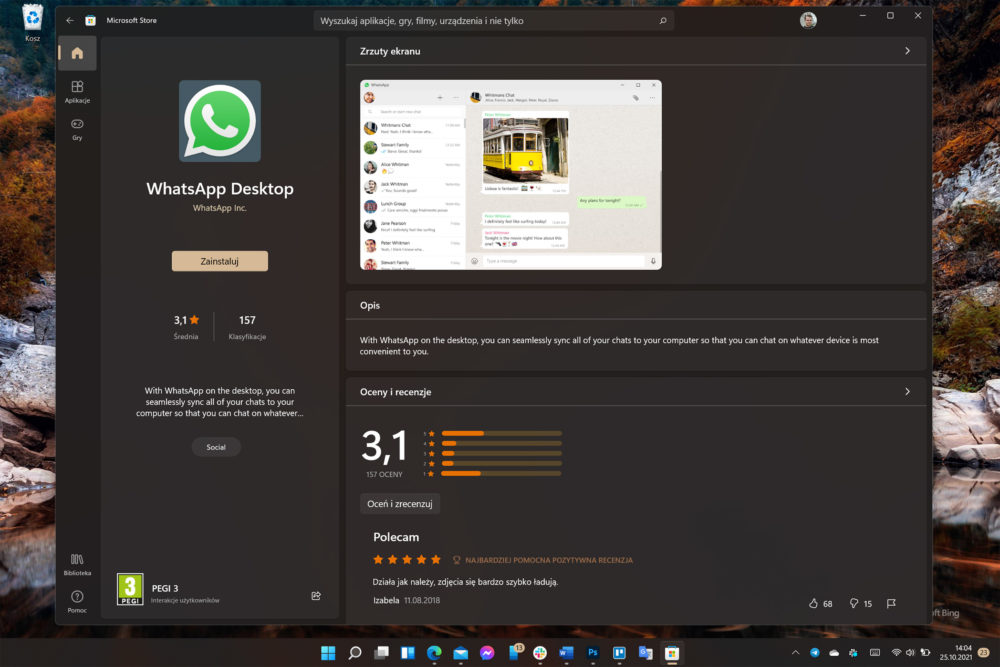Click the 157 OCENY text under rating

[x=385, y=474]
